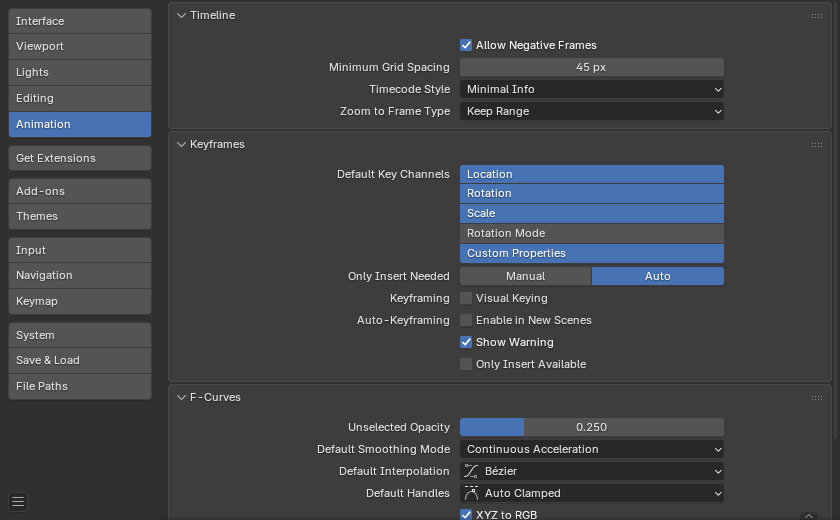Open the Lights preferences tab
The image size is (840, 520).
(x=80, y=72)
